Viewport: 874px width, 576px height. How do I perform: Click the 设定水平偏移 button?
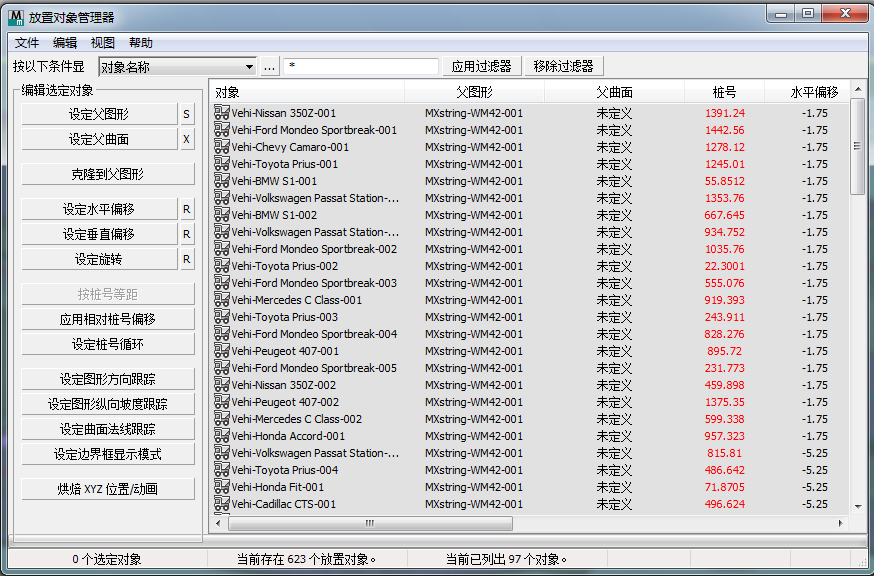coord(99,209)
